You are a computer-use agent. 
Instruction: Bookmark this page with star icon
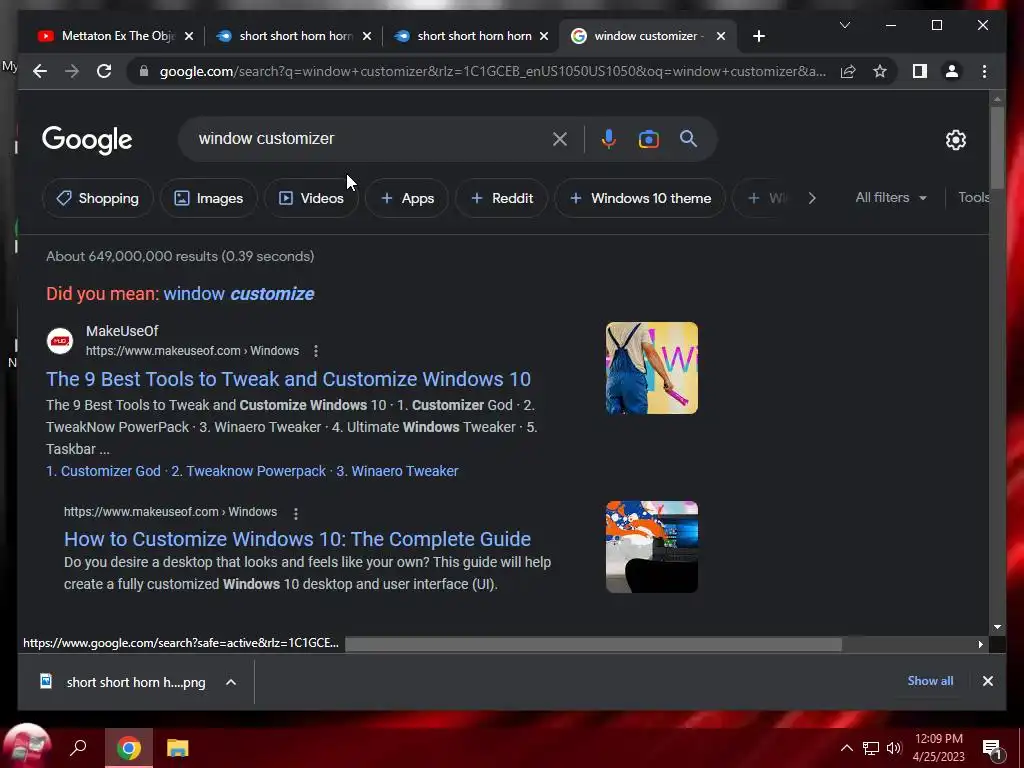point(880,71)
